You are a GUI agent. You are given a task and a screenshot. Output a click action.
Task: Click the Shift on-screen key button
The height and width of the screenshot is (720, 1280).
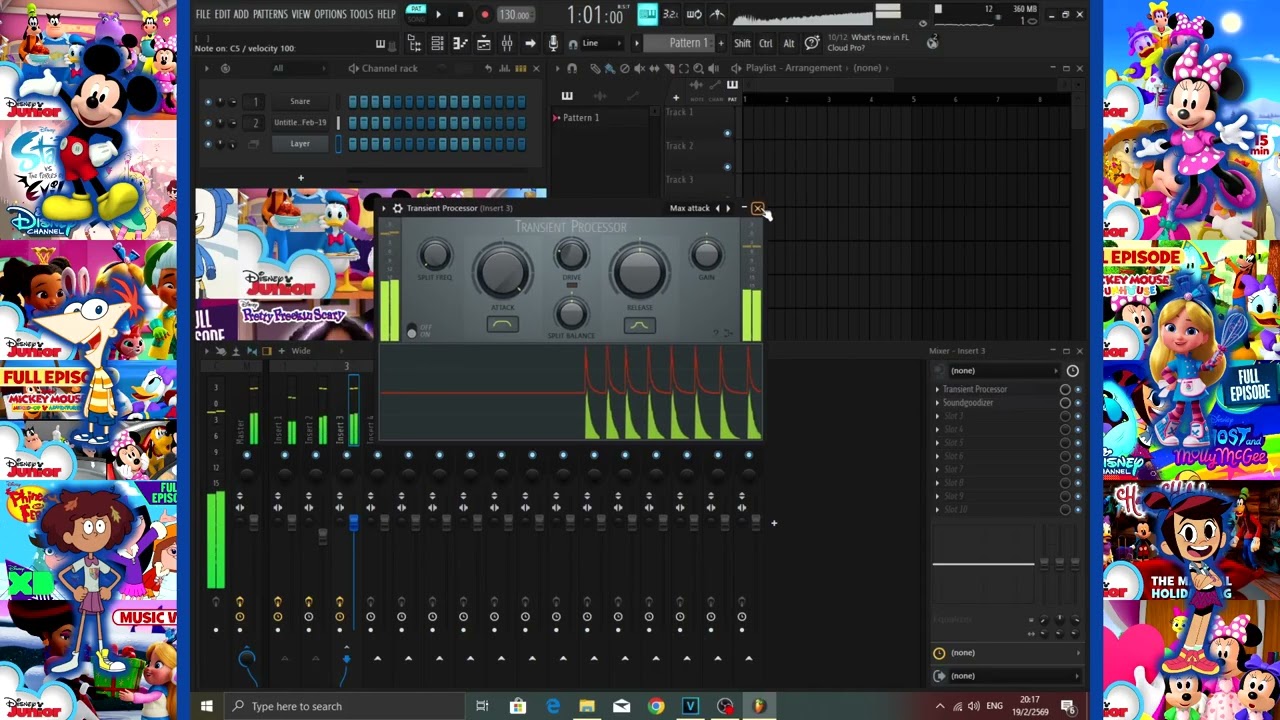(x=742, y=43)
